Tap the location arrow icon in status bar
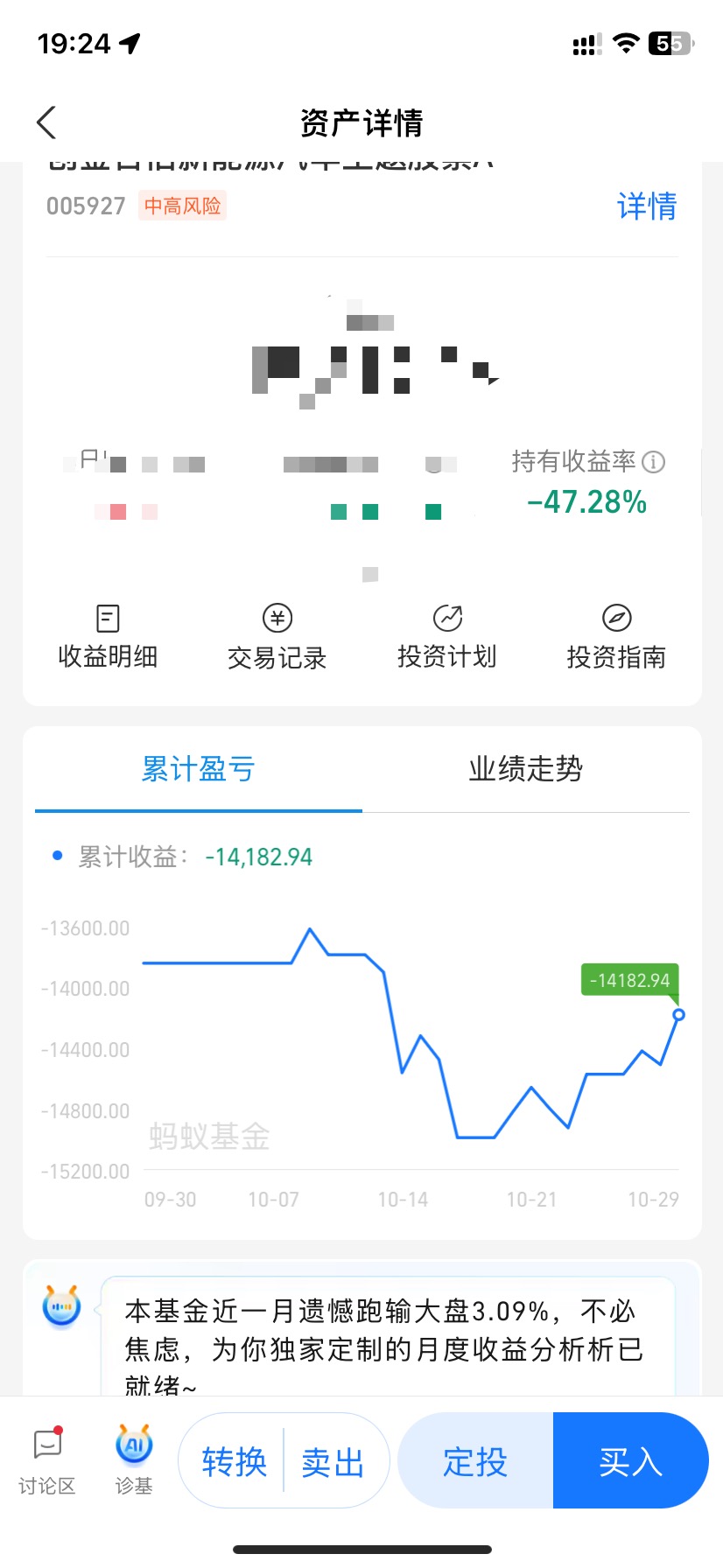This screenshot has height=1568, width=723. tap(130, 43)
